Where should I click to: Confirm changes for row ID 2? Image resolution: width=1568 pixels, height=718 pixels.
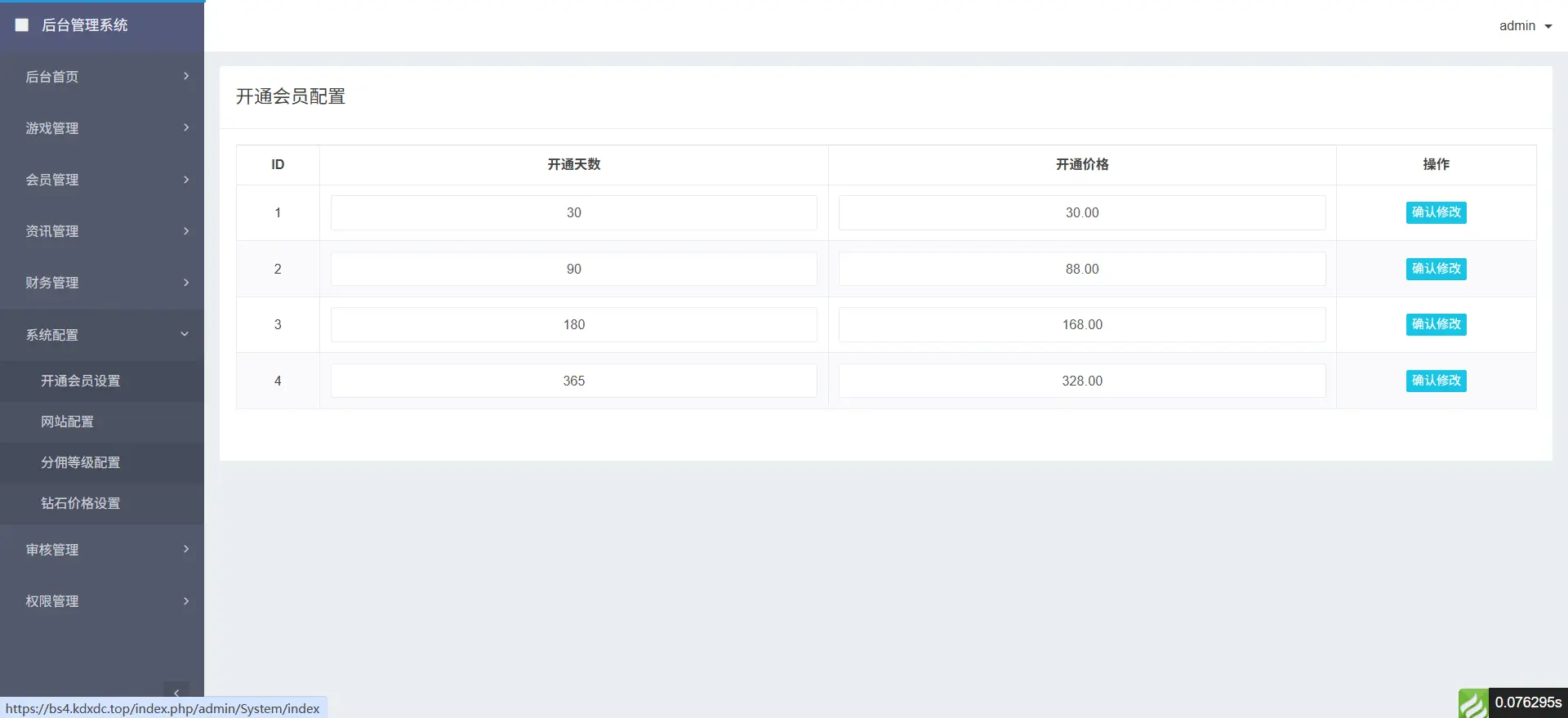pyautogui.click(x=1436, y=269)
